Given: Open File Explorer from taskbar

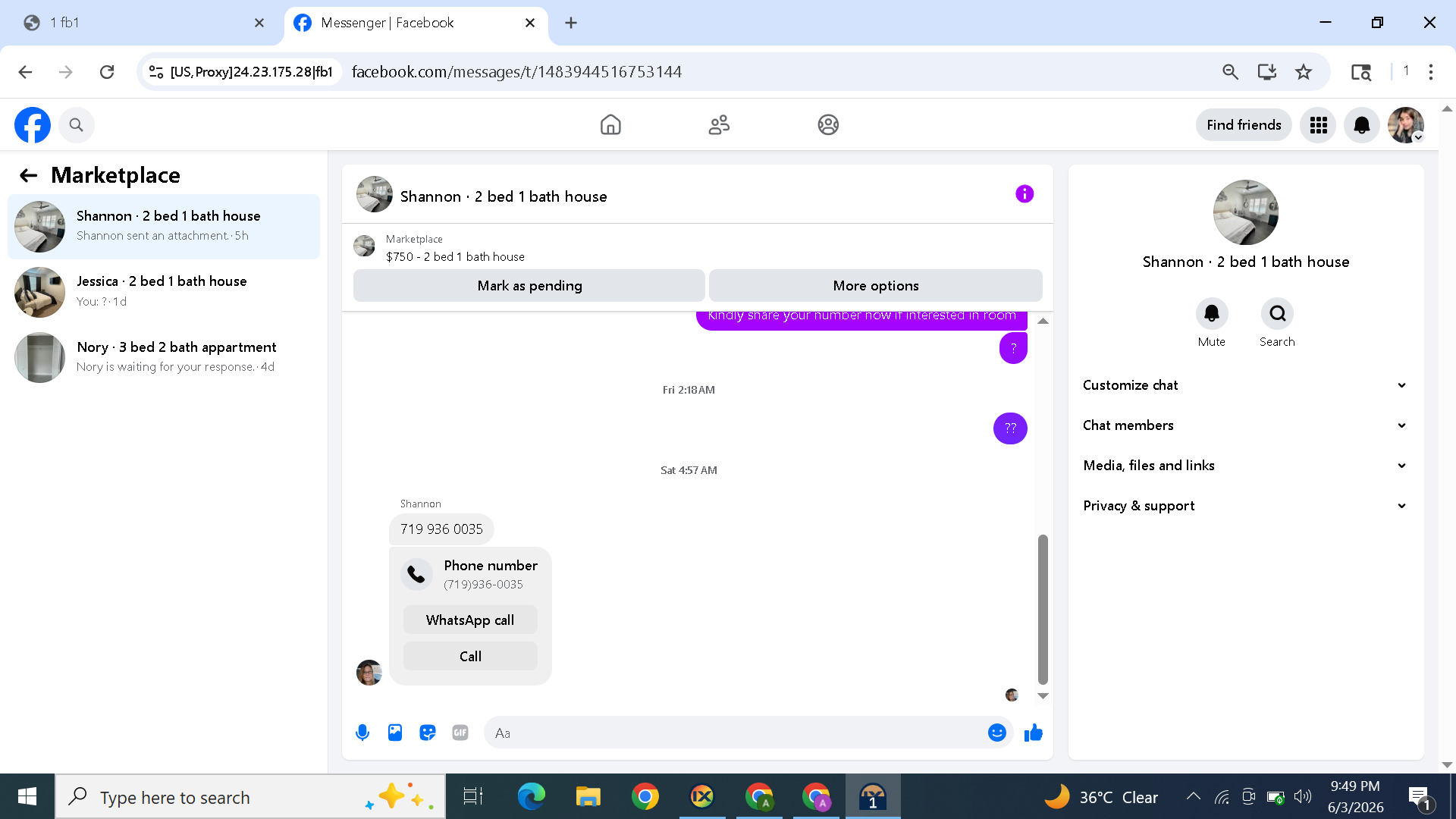Looking at the screenshot, I should 588,796.
